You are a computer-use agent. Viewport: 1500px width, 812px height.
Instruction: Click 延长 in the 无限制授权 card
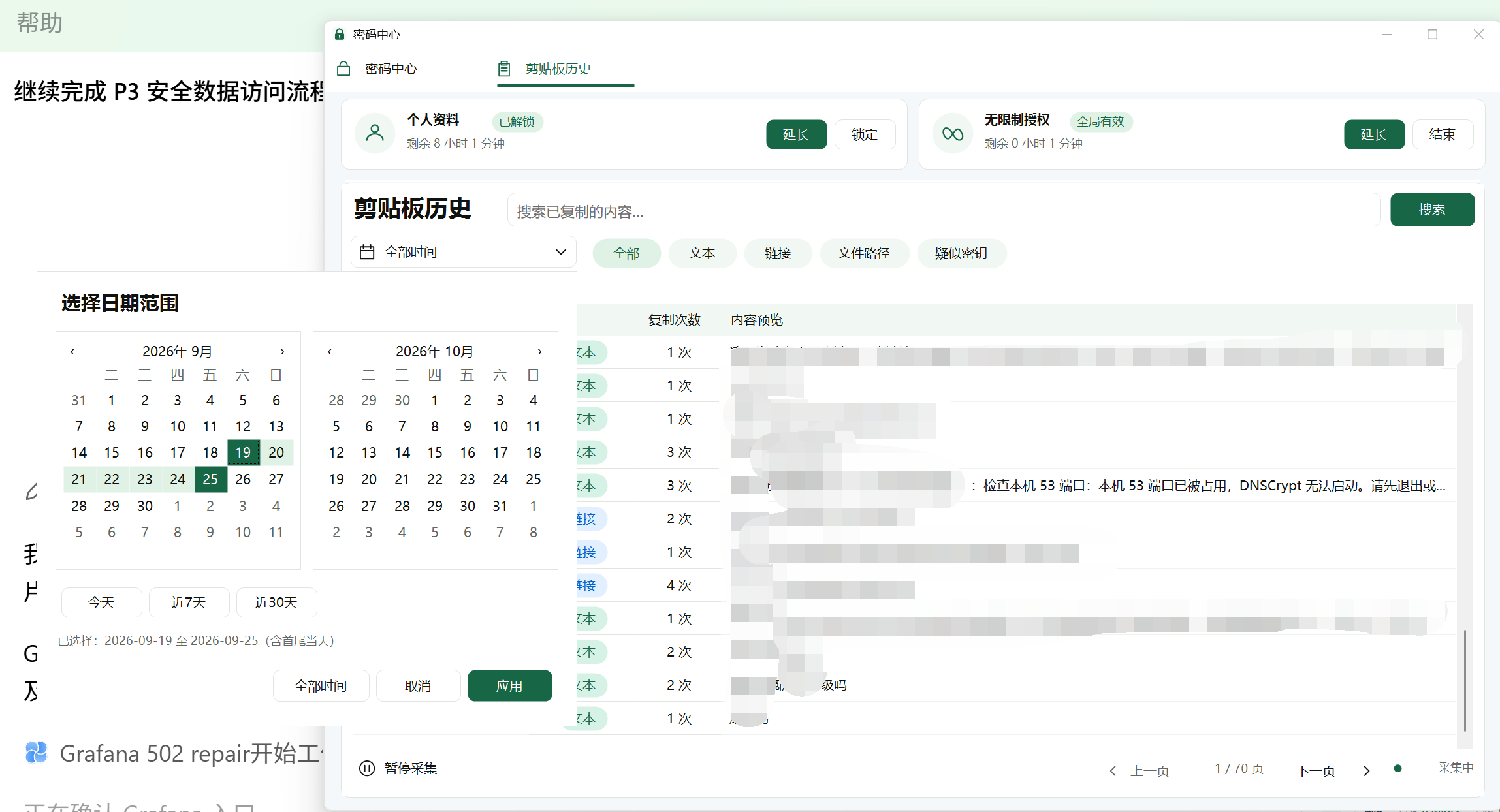pyautogui.click(x=1374, y=134)
